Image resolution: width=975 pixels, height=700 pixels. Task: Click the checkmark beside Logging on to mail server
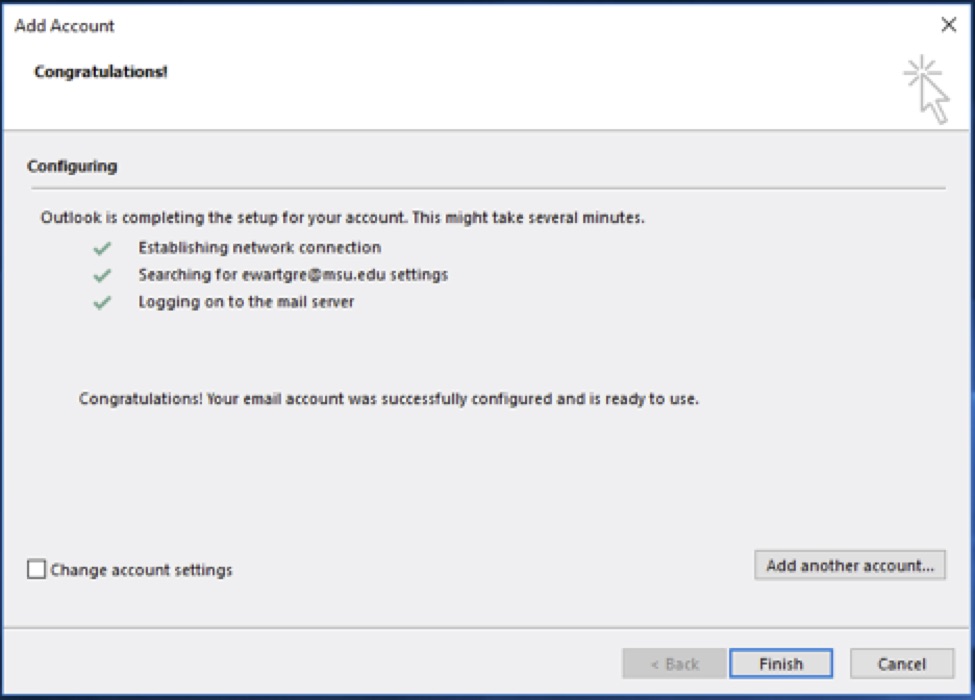(x=101, y=303)
